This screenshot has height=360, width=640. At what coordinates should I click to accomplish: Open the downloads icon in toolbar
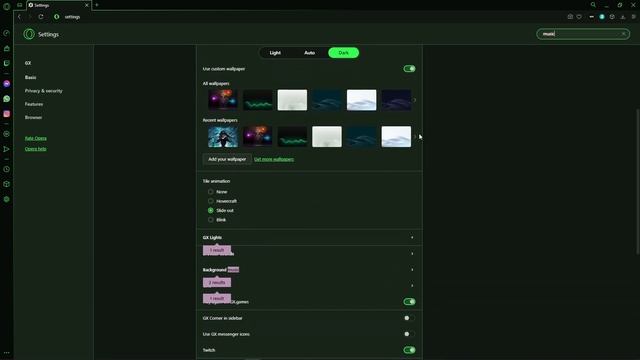pyautogui.click(x=623, y=17)
